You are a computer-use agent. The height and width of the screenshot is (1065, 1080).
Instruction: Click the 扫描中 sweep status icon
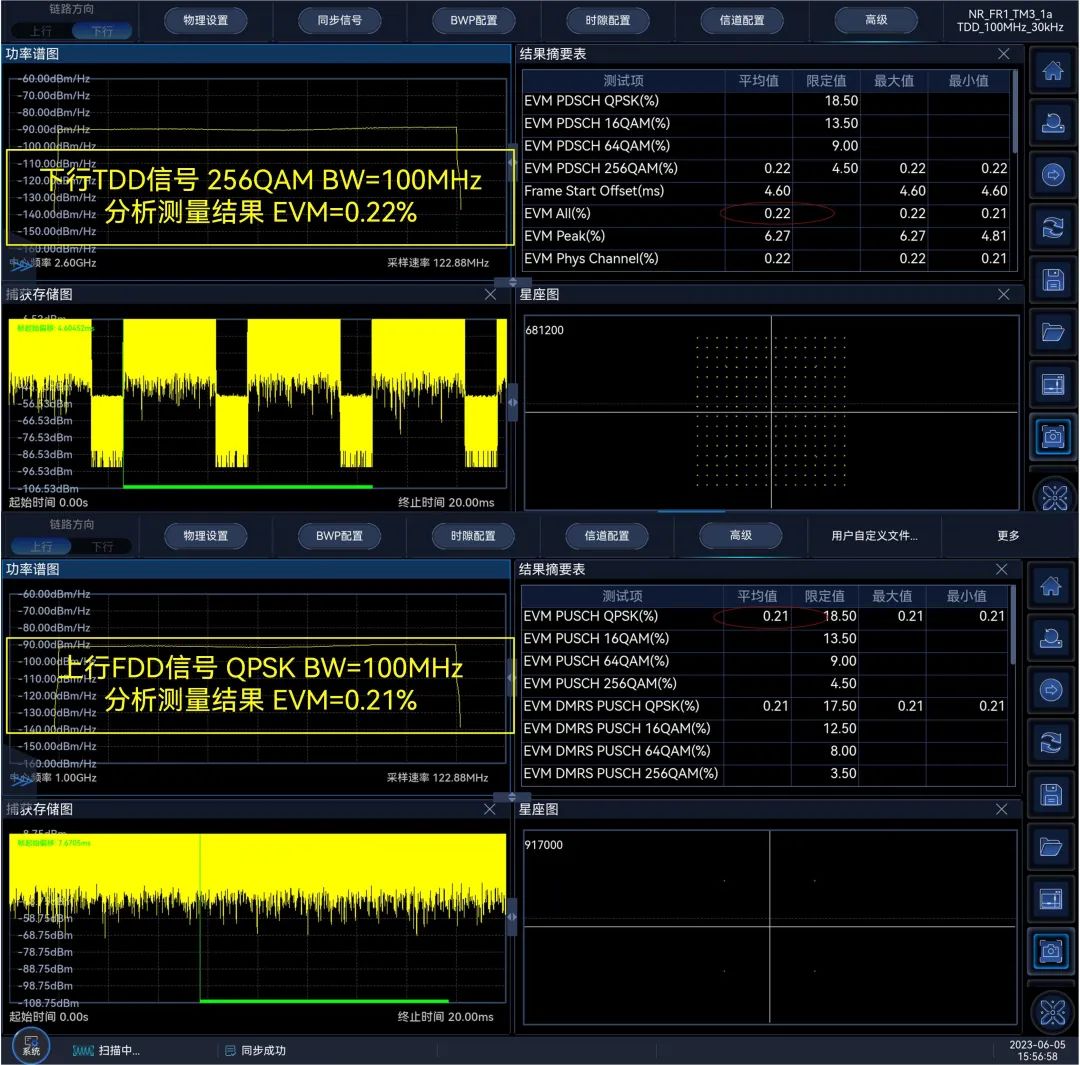tap(83, 1051)
